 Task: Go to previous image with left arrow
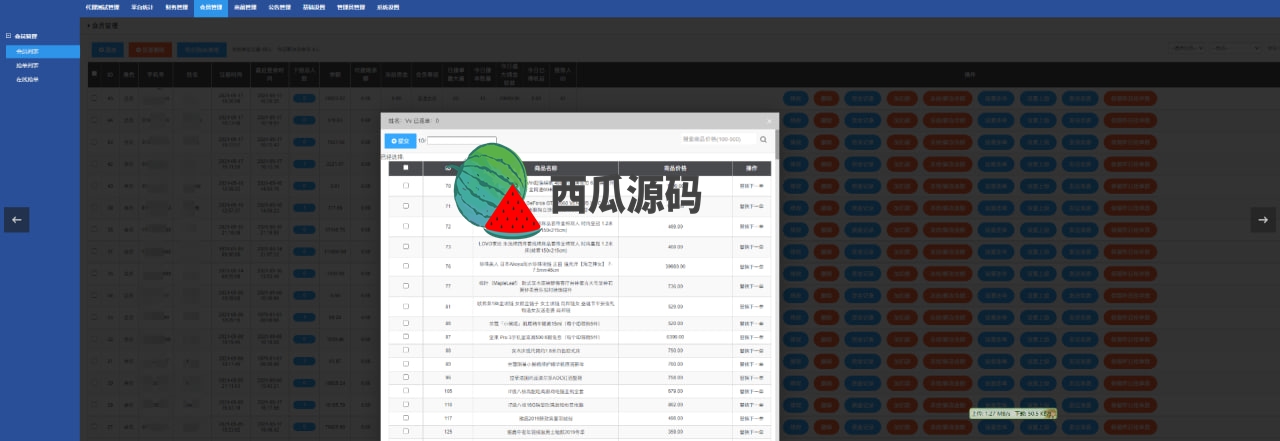point(16,220)
